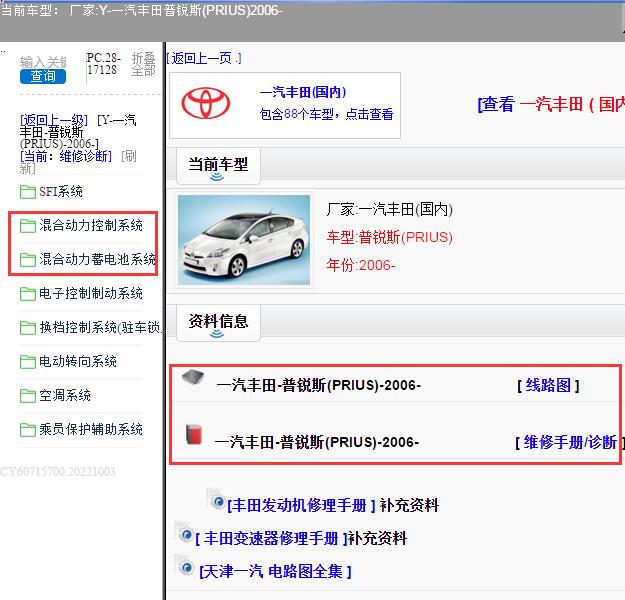Click the gray chip icon beside 线路图 row
The width and height of the screenshot is (625, 600).
(x=193, y=377)
